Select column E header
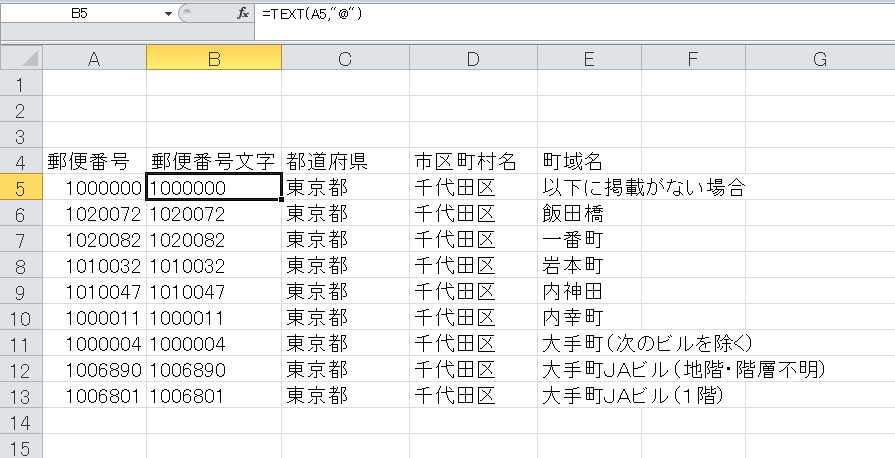 tap(589, 58)
